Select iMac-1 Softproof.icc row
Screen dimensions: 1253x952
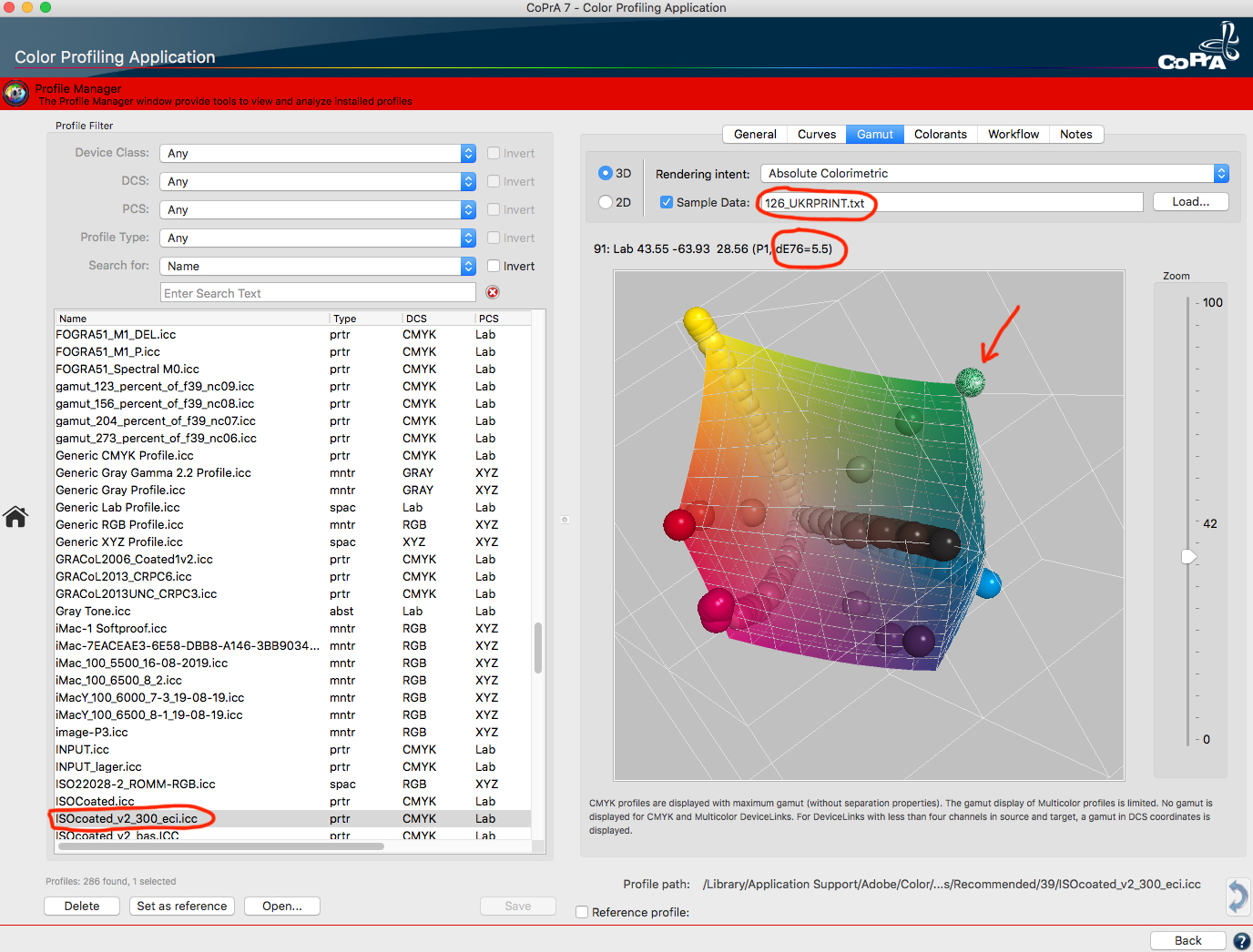292,628
